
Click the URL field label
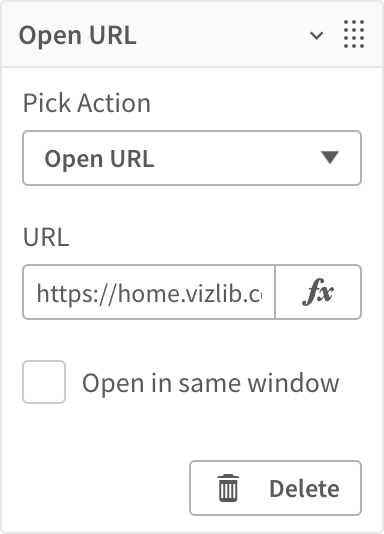[x=46, y=237]
